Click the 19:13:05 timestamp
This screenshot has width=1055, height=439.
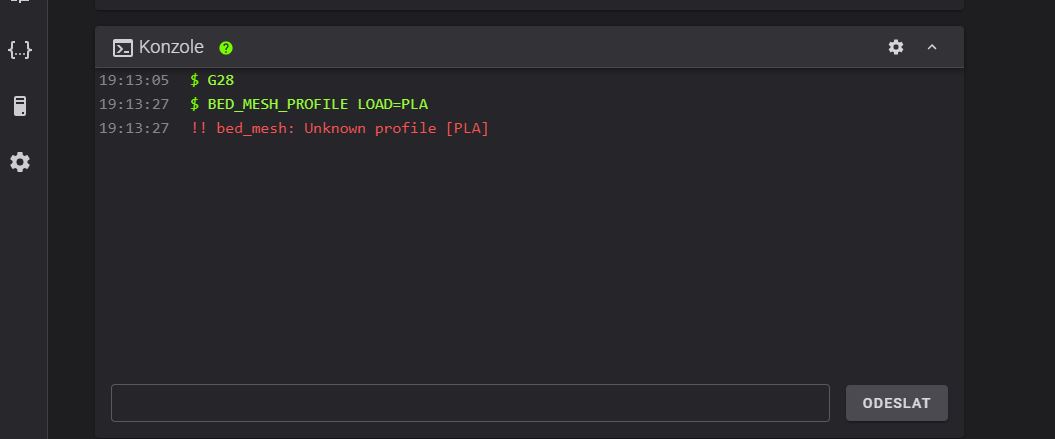134,80
